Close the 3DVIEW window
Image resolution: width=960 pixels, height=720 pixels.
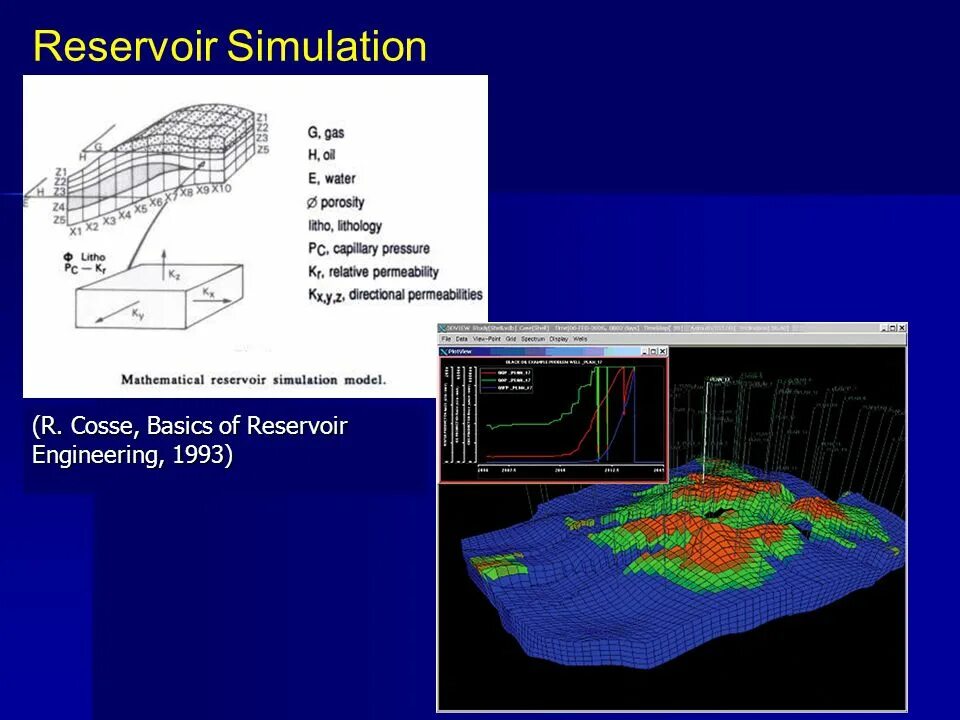click(901, 328)
